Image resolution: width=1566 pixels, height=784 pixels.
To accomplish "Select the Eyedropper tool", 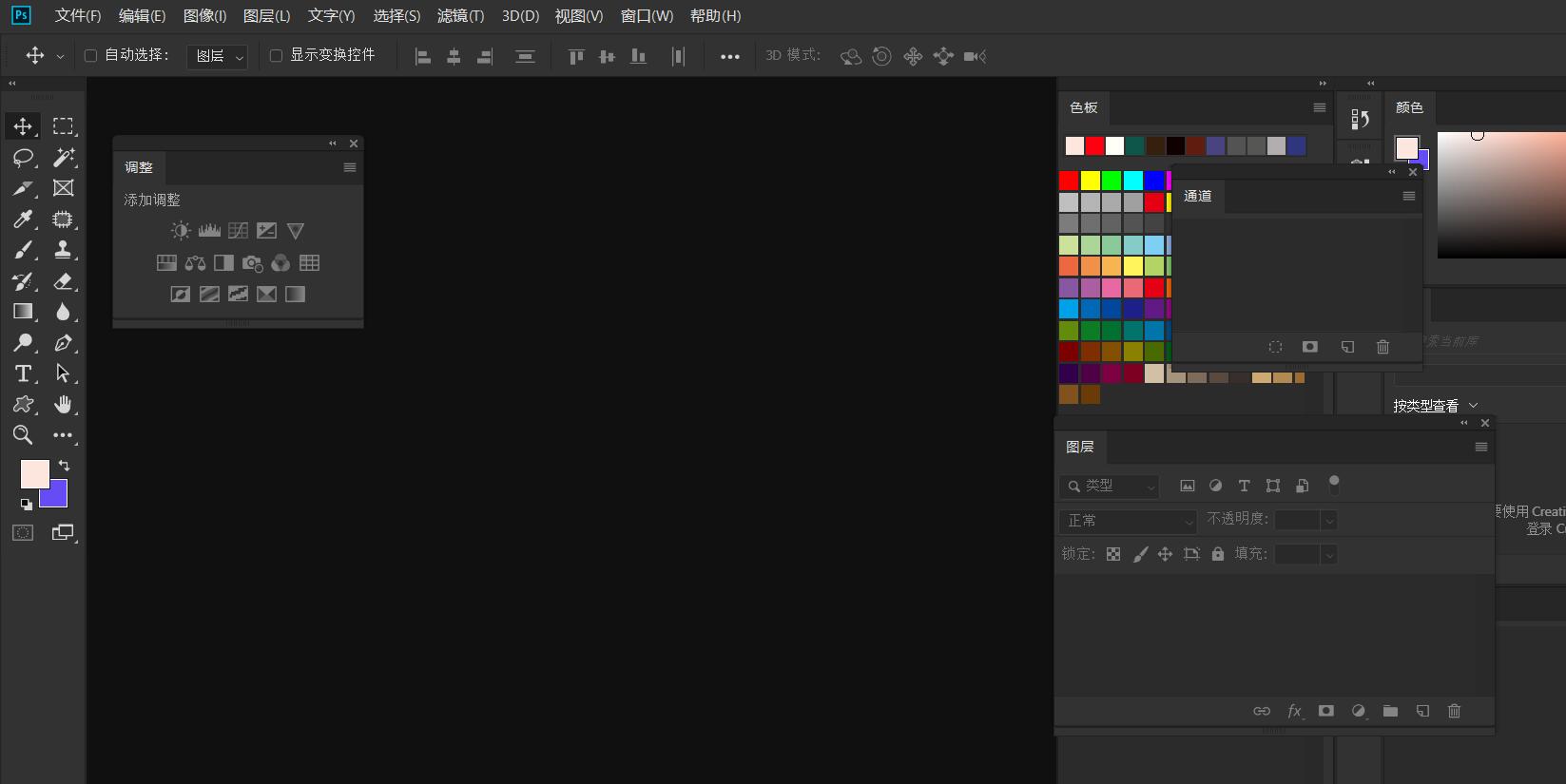I will click(x=23, y=220).
